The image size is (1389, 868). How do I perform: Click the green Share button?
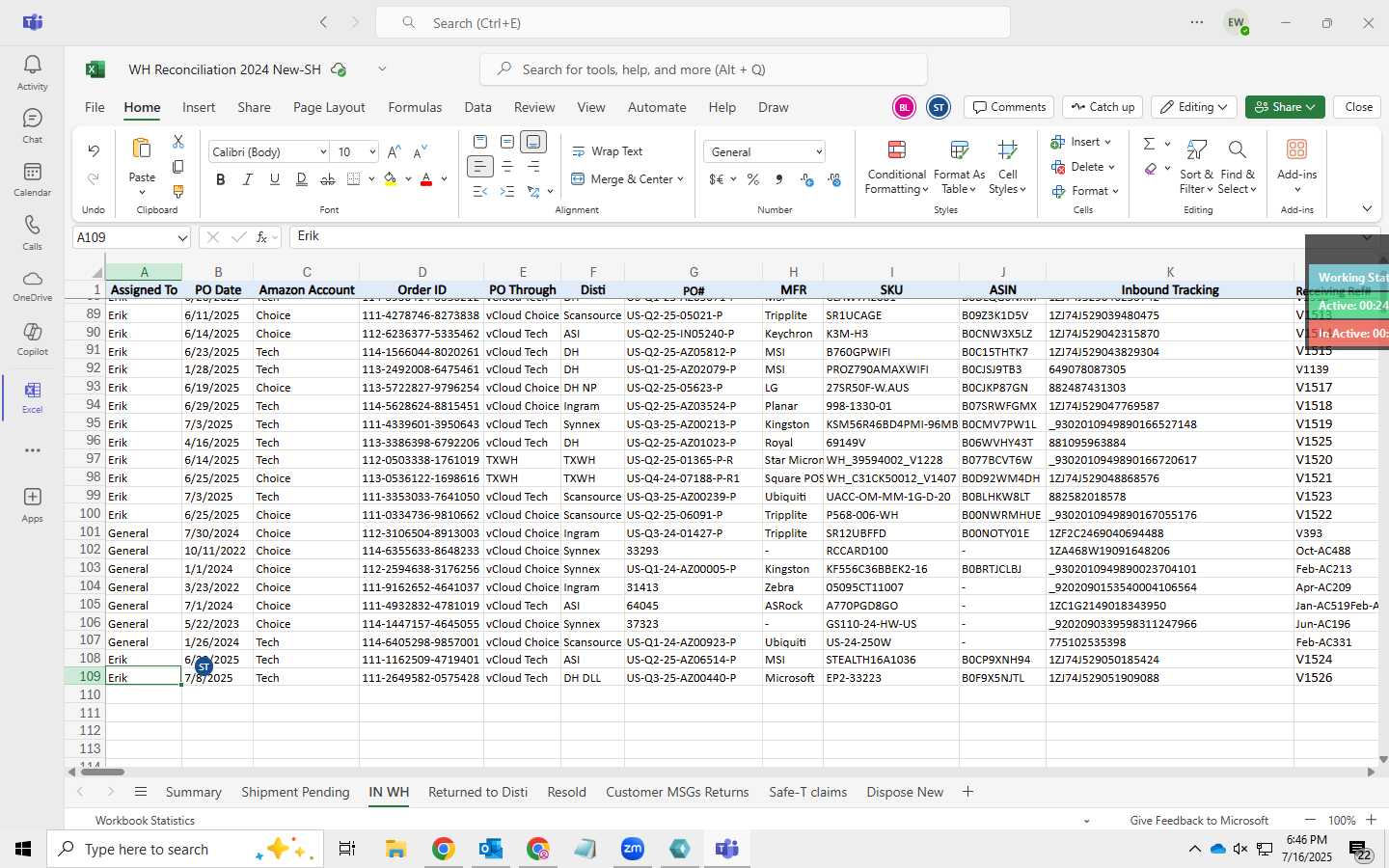click(1284, 107)
